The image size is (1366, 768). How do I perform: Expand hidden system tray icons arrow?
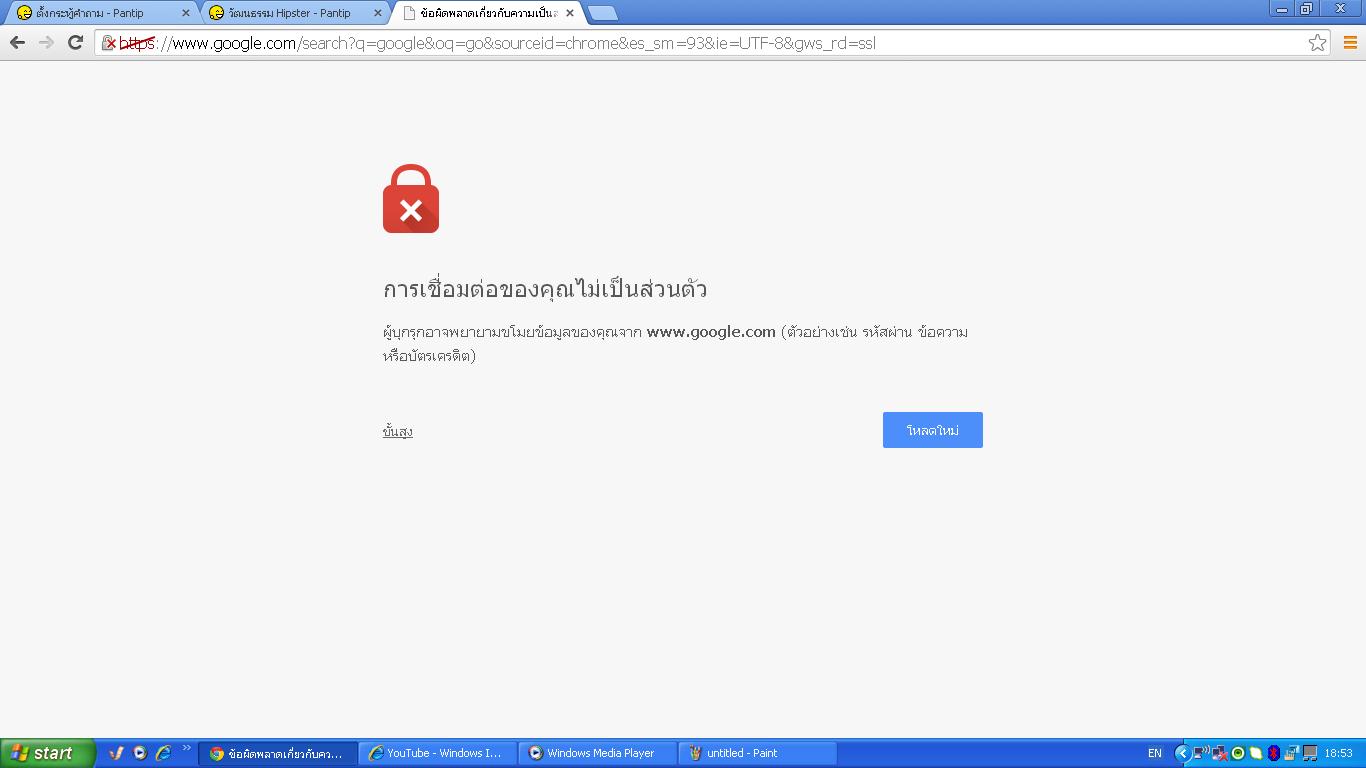[x=1181, y=753]
